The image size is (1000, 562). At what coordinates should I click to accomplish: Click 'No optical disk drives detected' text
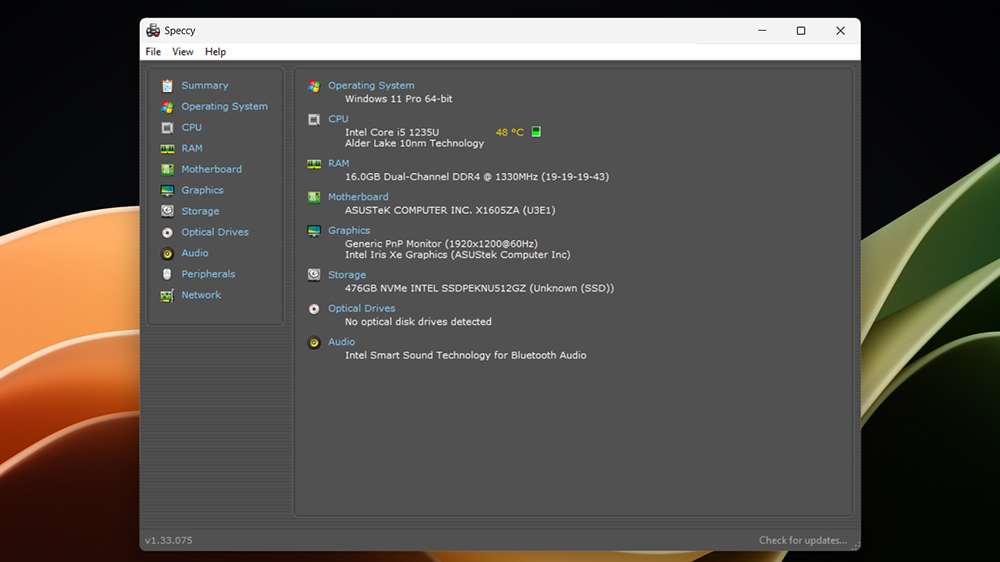(x=418, y=322)
